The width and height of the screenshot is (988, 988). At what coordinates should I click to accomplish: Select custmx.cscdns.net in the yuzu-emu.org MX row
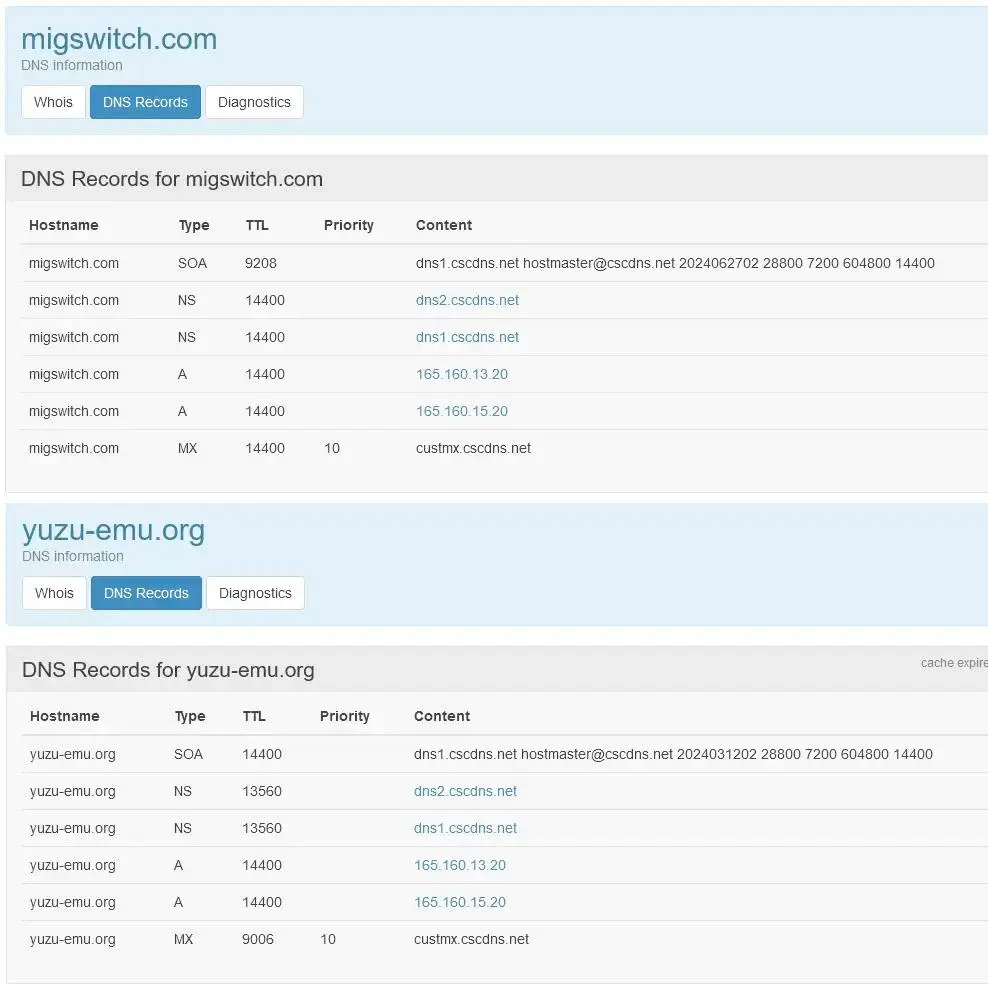471,939
